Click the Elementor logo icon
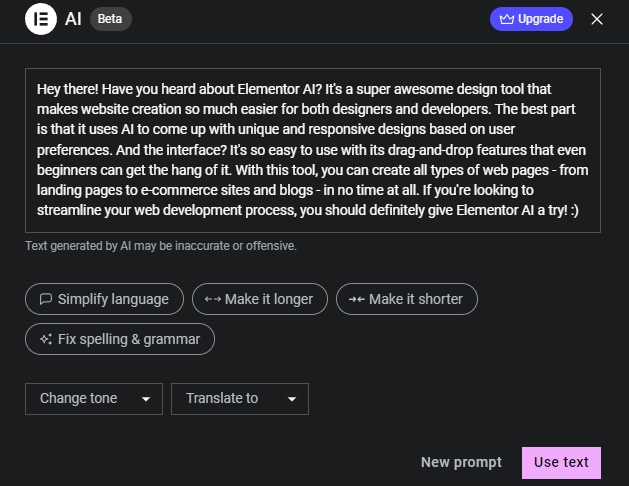This screenshot has height=486, width=629. click(41, 19)
